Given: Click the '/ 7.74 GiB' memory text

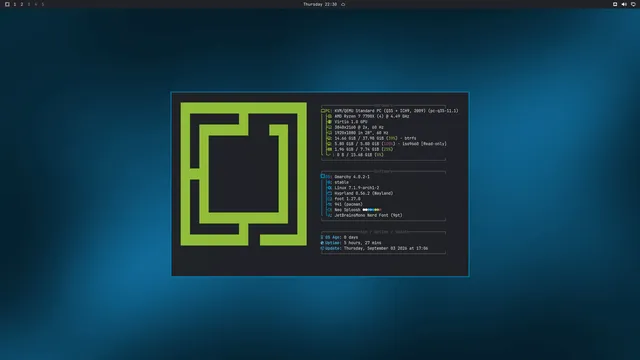Looking at the screenshot, I should click(367, 149).
